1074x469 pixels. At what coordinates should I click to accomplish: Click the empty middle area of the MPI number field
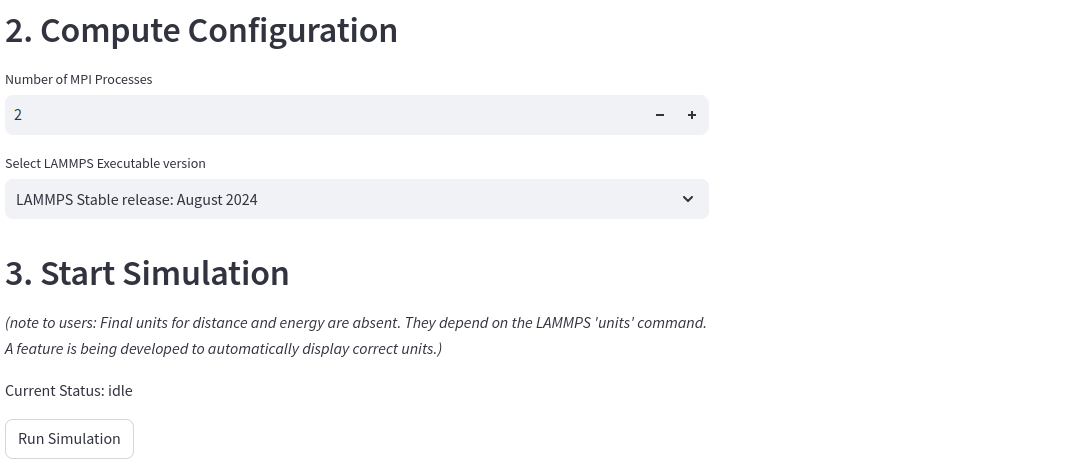pos(329,115)
